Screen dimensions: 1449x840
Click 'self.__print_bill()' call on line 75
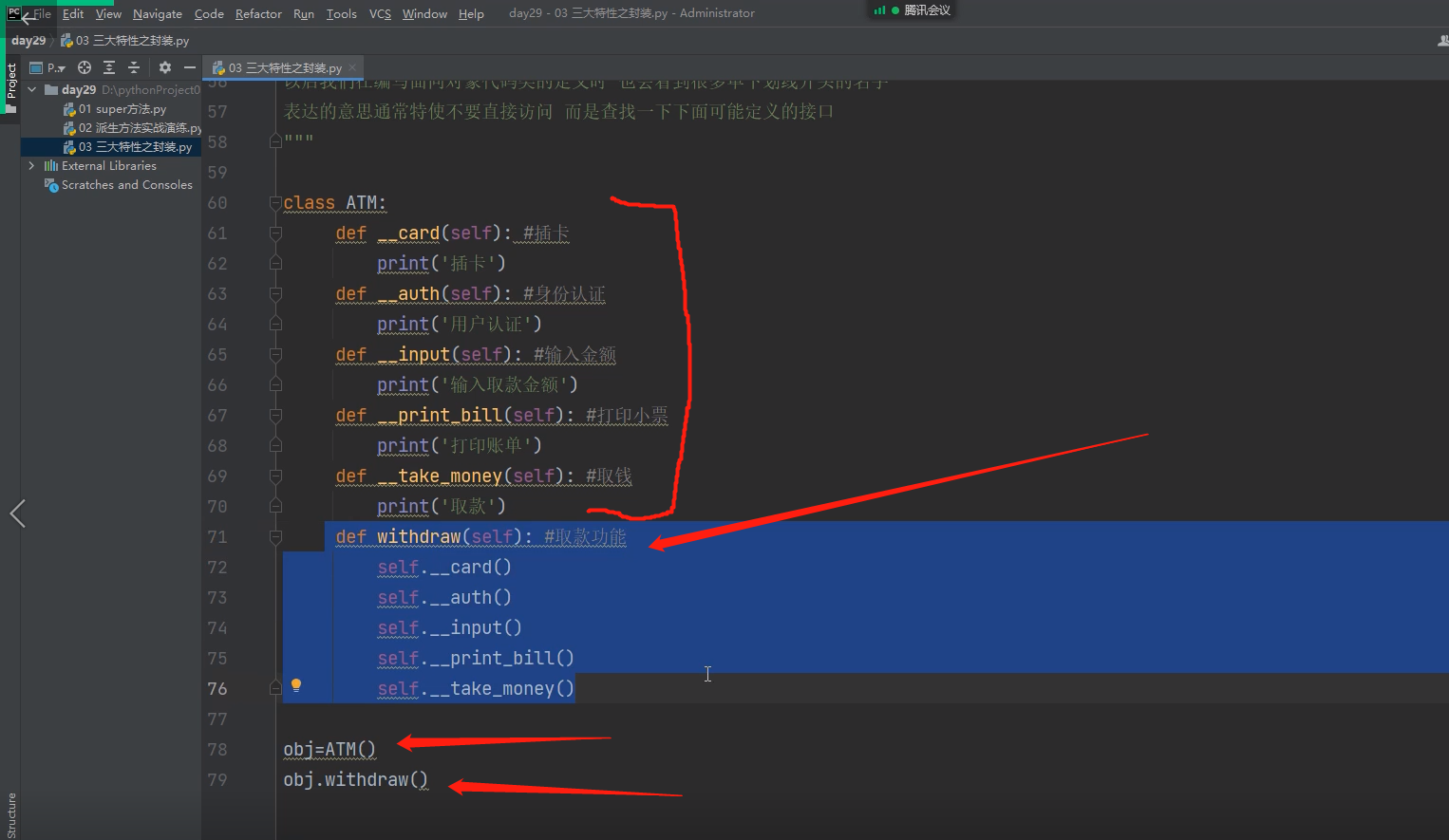[476, 659]
